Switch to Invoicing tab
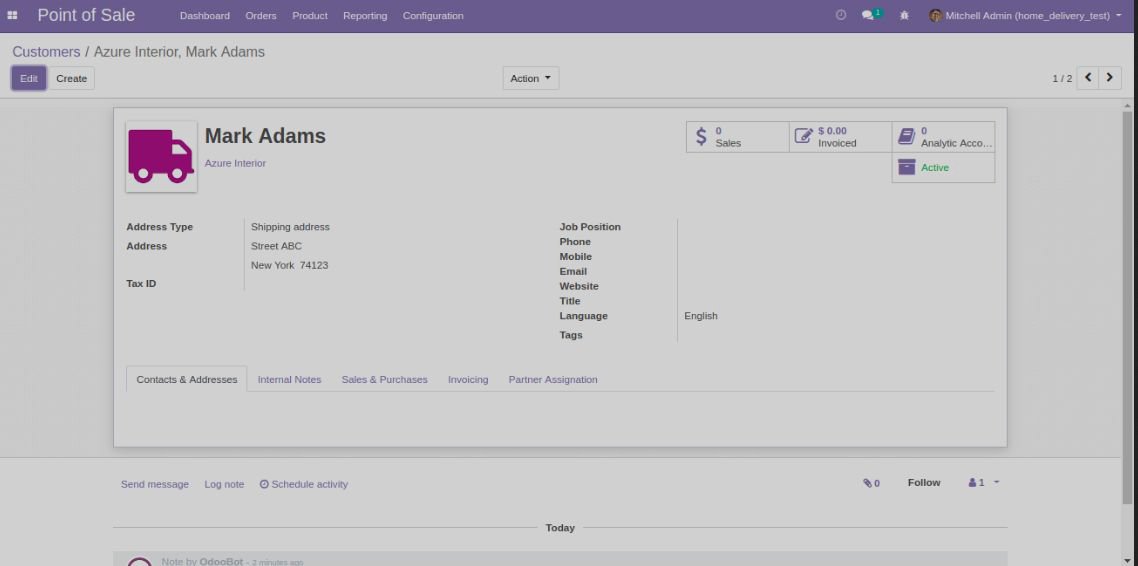 click(x=468, y=379)
